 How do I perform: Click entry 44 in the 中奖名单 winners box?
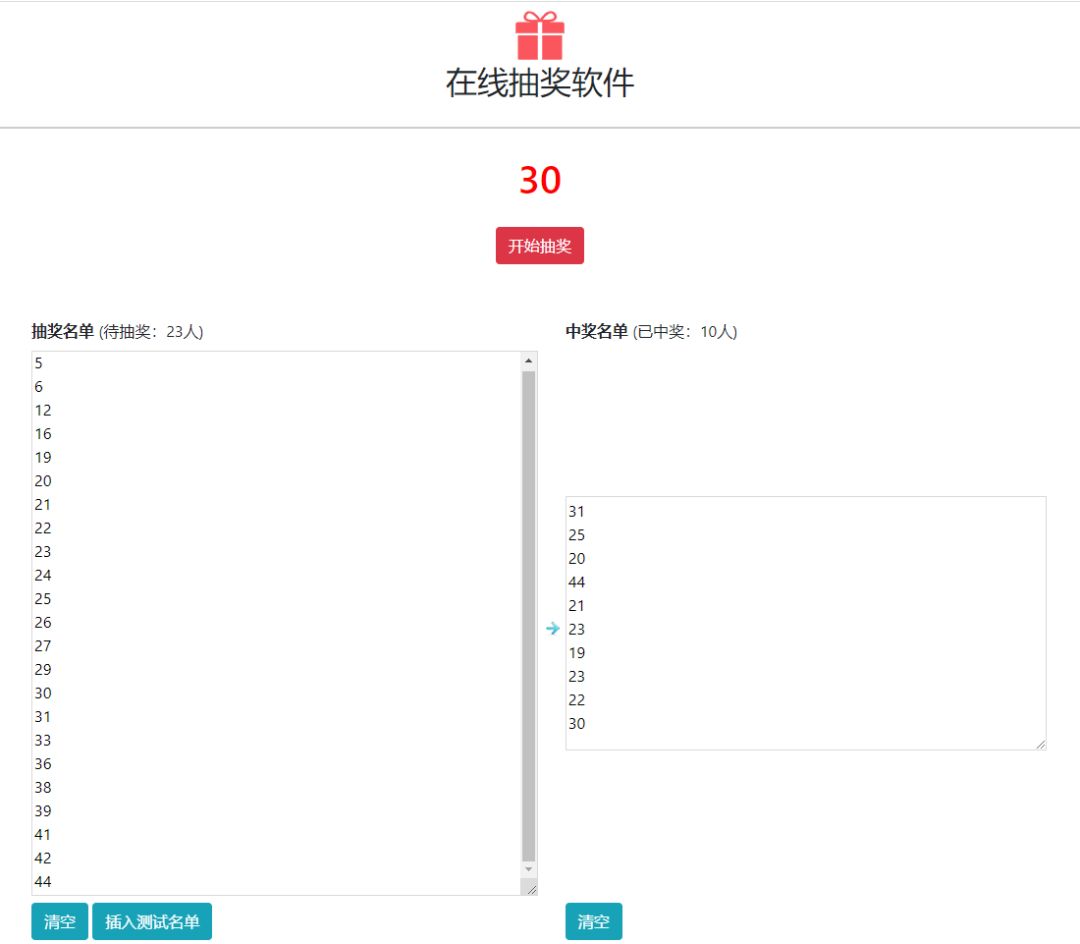tap(577, 583)
